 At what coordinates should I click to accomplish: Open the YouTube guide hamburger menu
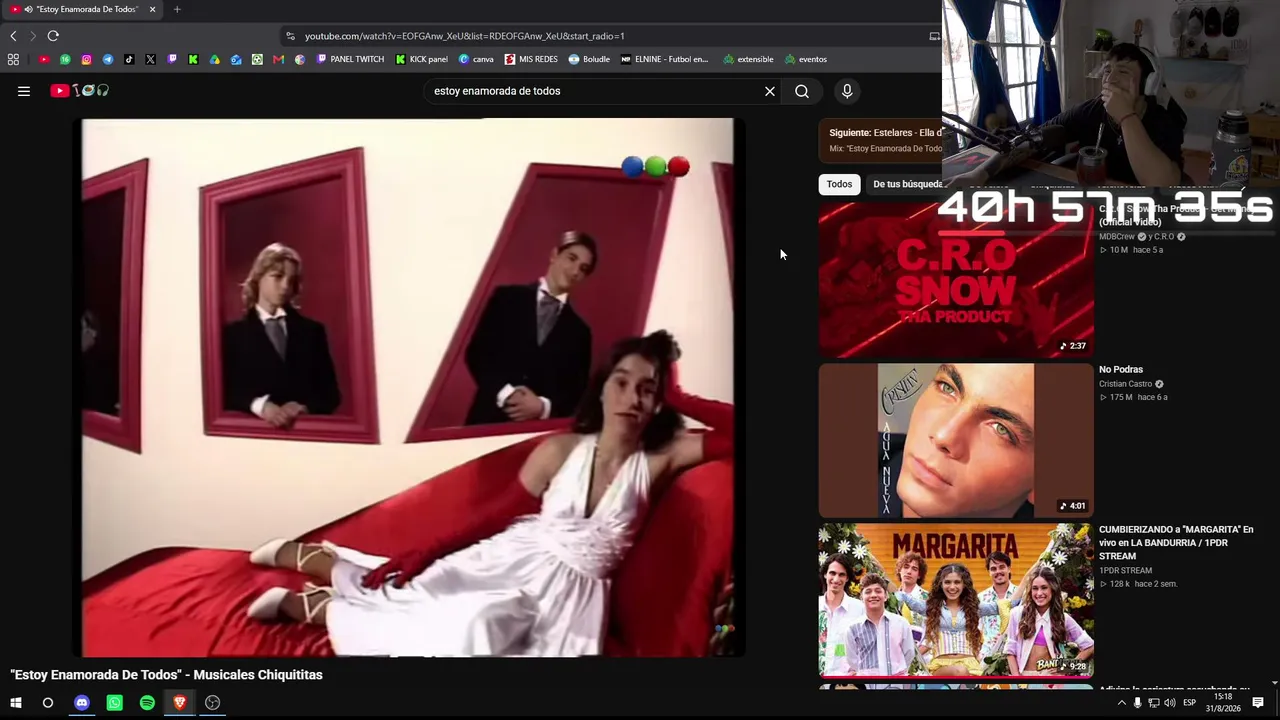coord(24,91)
